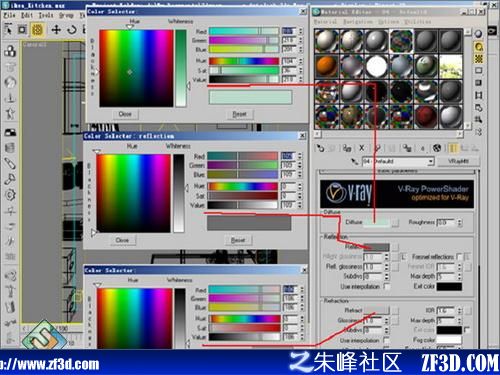This screenshot has height=375, width=500.
Task: Enable Fresnel reflections checkbox
Action: 460,257
